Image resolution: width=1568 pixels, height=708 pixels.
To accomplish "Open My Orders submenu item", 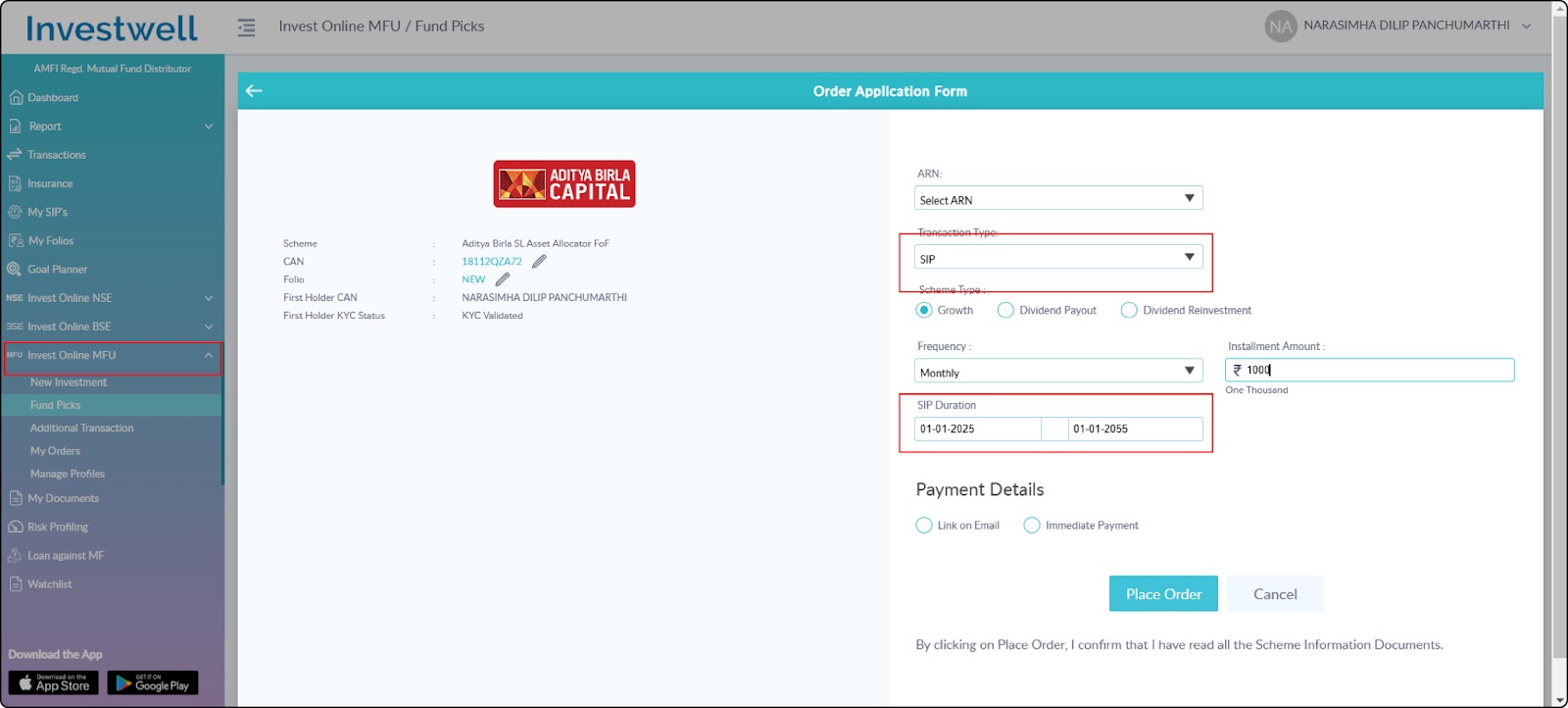I will click(56, 451).
